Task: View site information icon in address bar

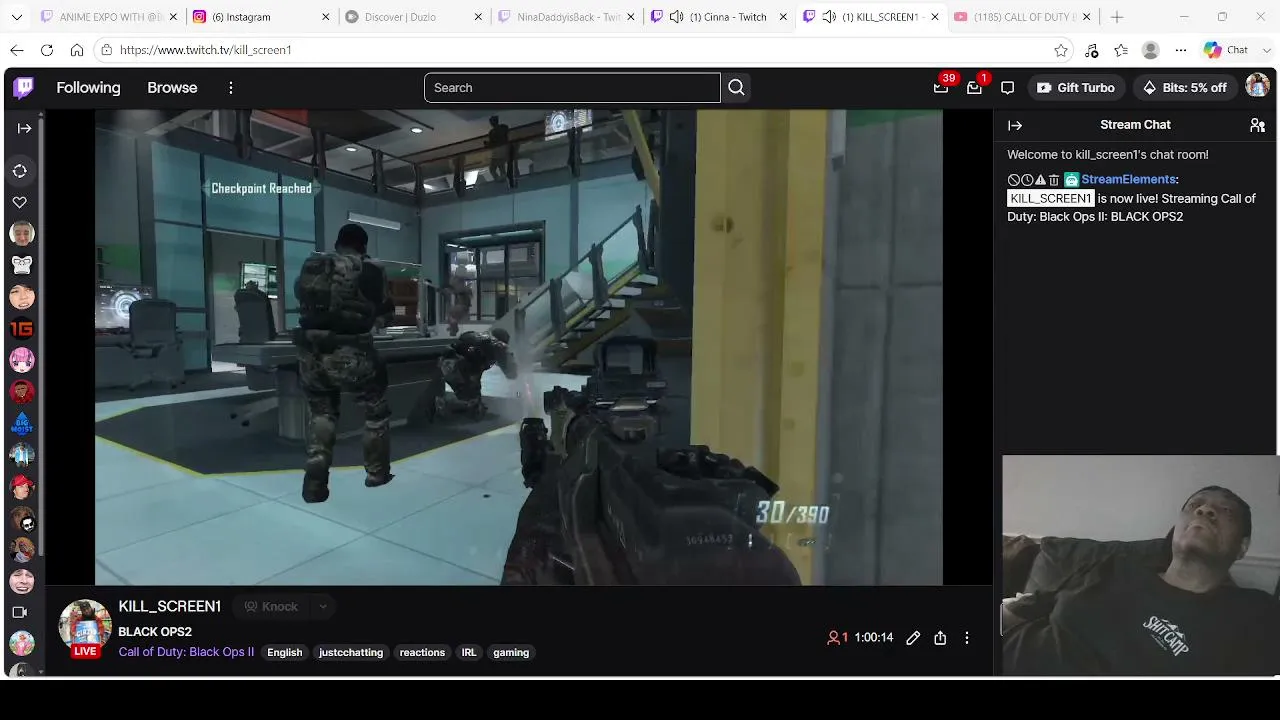Action: tap(107, 50)
